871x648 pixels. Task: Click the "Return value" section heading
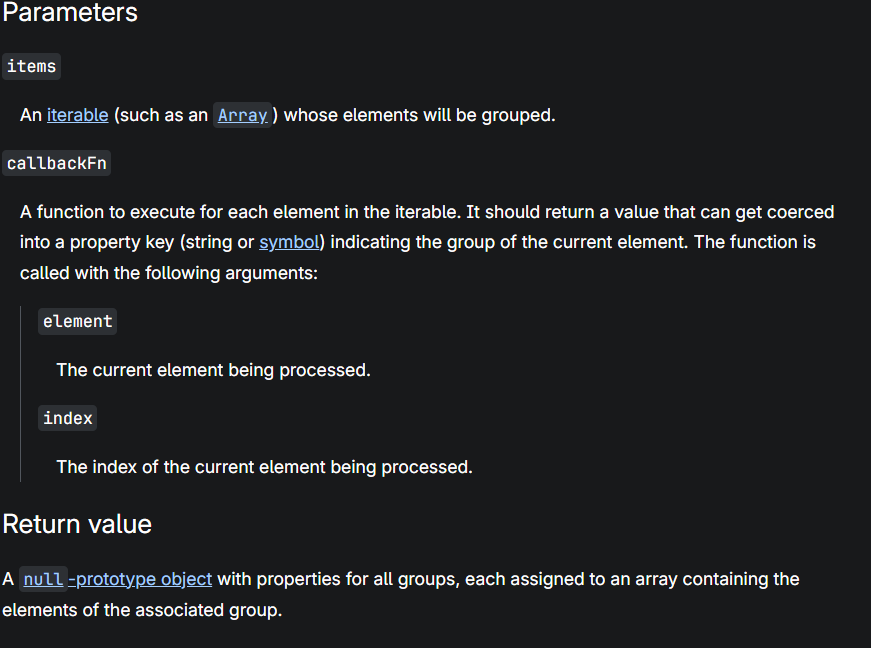pyautogui.click(x=77, y=524)
